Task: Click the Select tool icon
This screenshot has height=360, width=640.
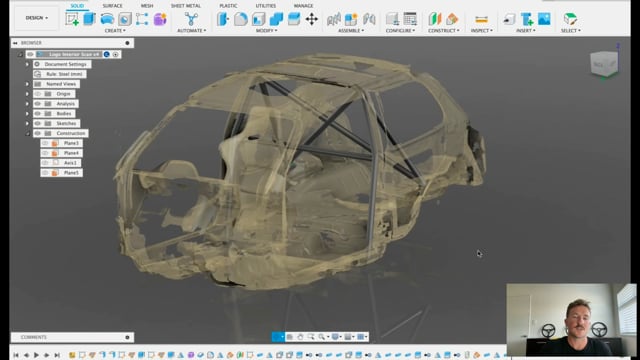Action: click(570, 19)
